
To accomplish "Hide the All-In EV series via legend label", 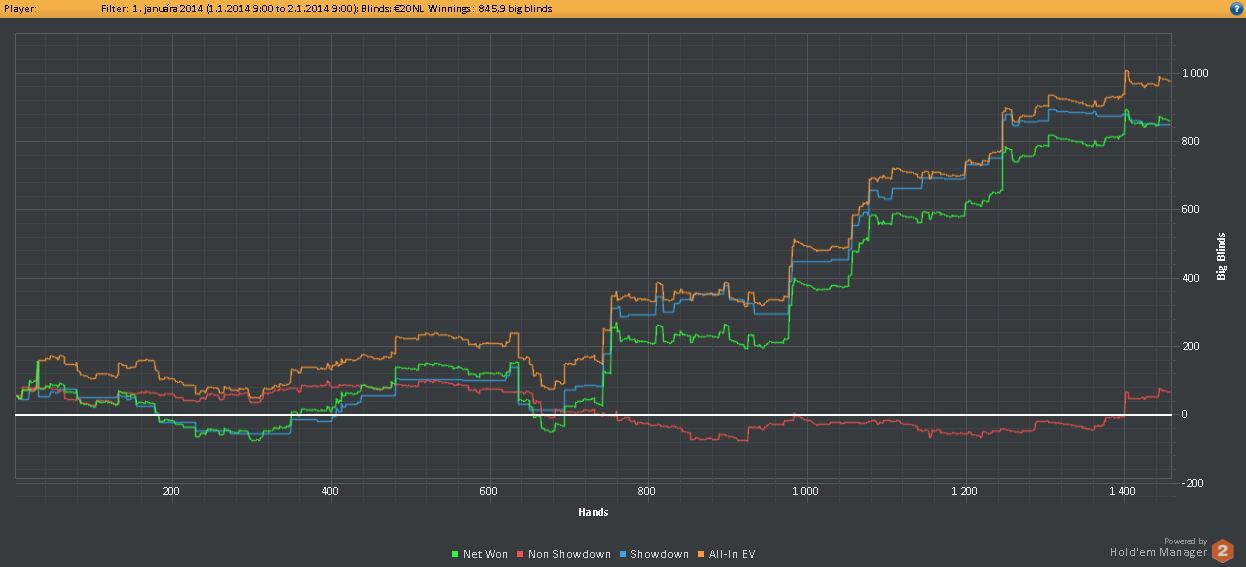I will pos(732,554).
